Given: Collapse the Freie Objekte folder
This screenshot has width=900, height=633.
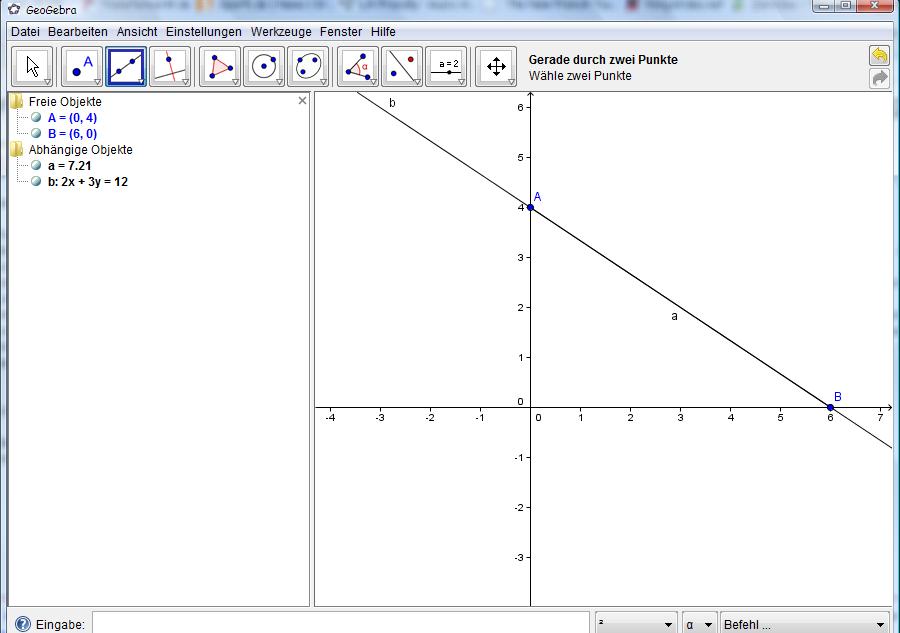Looking at the screenshot, I should coord(16,101).
